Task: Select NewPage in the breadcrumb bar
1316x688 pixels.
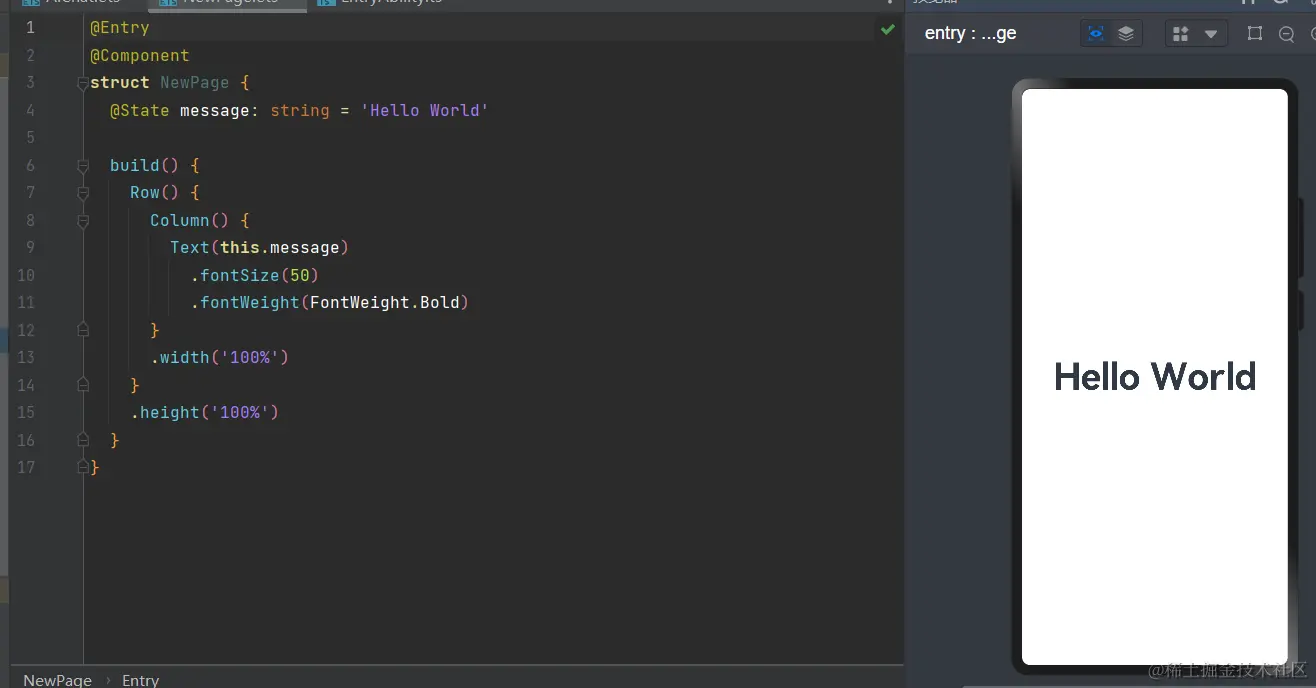Action: pyautogui.click(x=57, y=679)
